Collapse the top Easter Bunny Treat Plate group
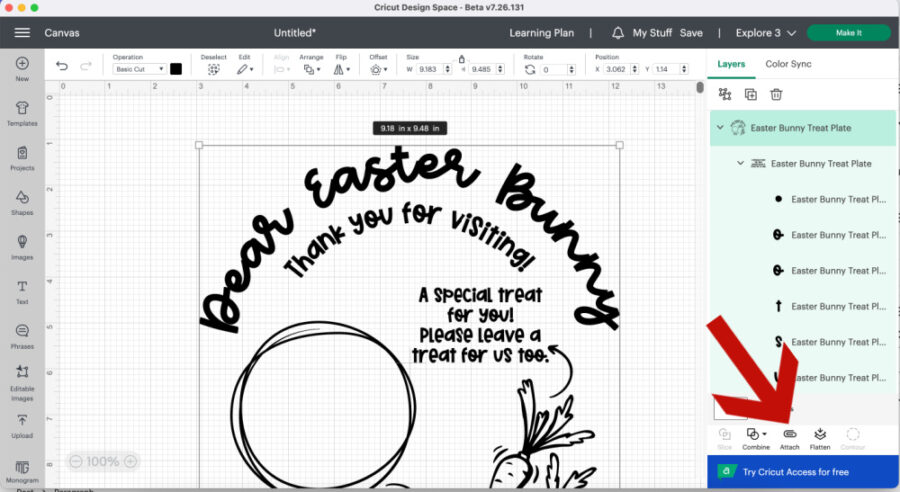900x492 pixels. click(719, 128)
